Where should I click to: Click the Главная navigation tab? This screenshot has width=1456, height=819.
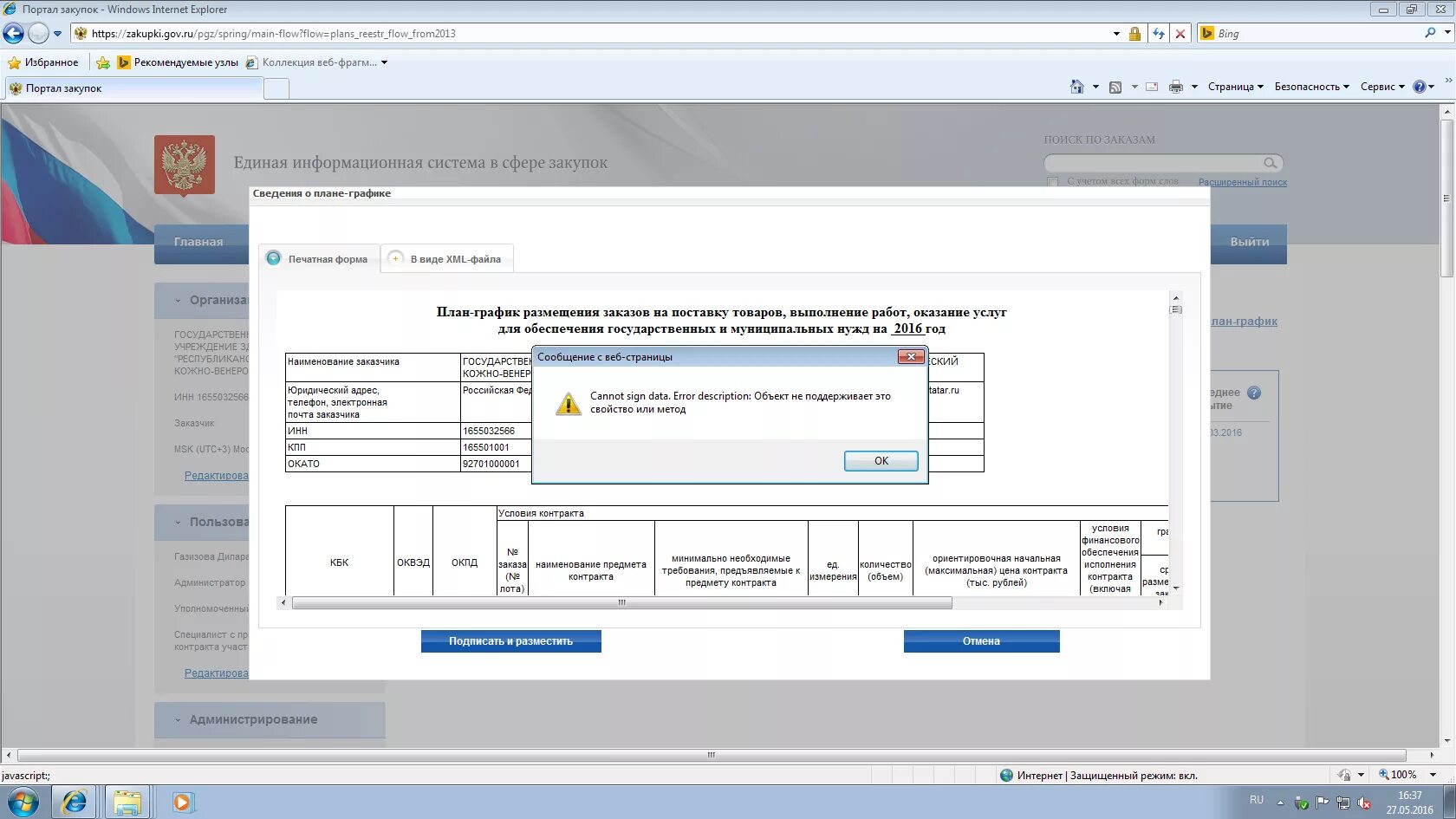[198, 243]
